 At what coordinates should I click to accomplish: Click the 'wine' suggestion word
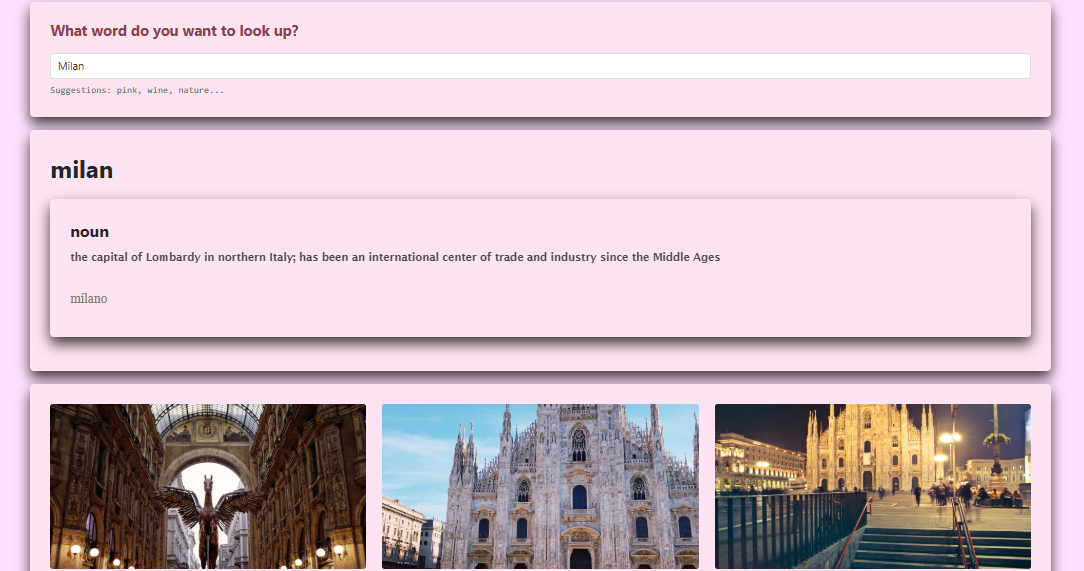[158, 90]
